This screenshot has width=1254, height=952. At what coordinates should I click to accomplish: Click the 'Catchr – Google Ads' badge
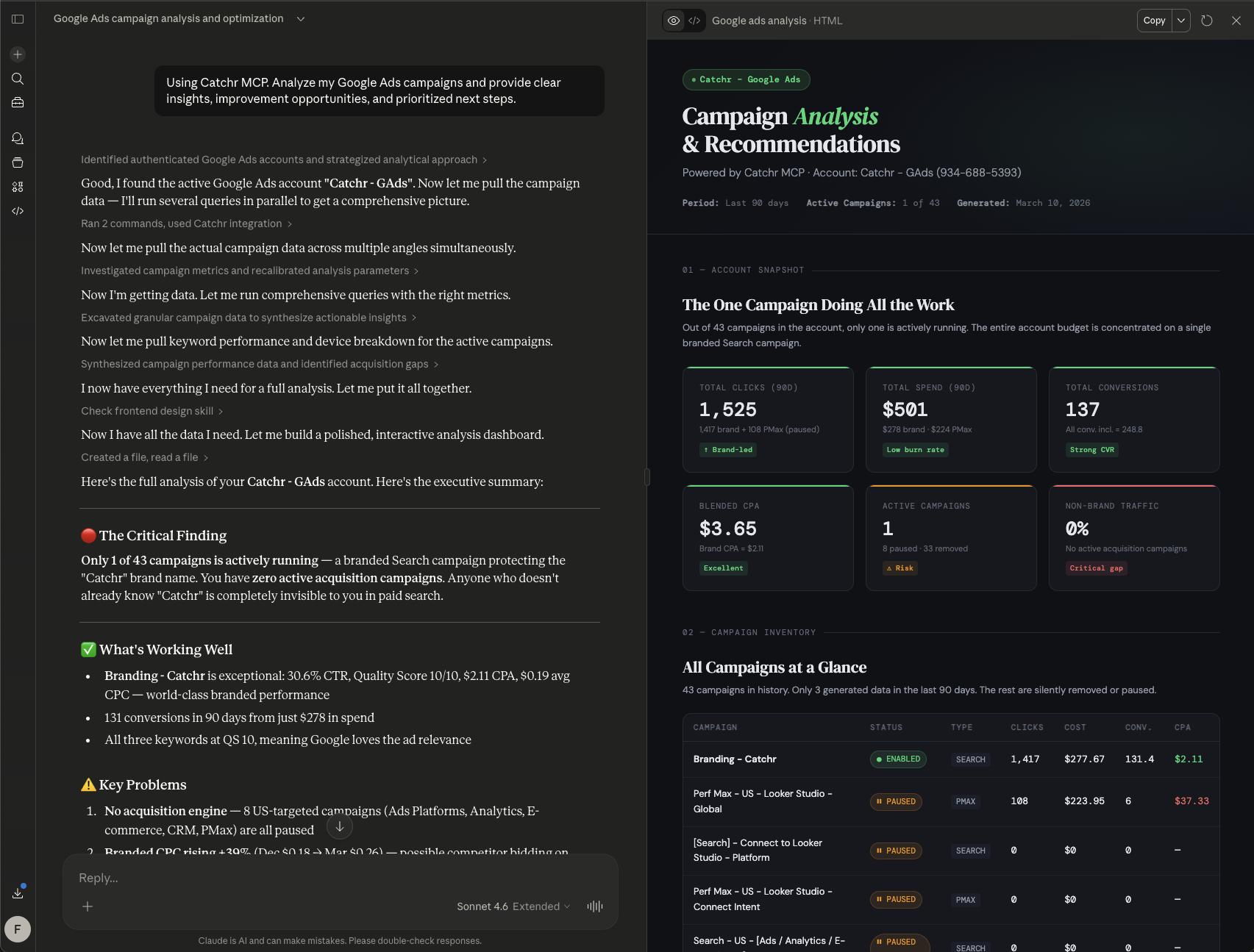pyautogui.click(x=747, y=79)
